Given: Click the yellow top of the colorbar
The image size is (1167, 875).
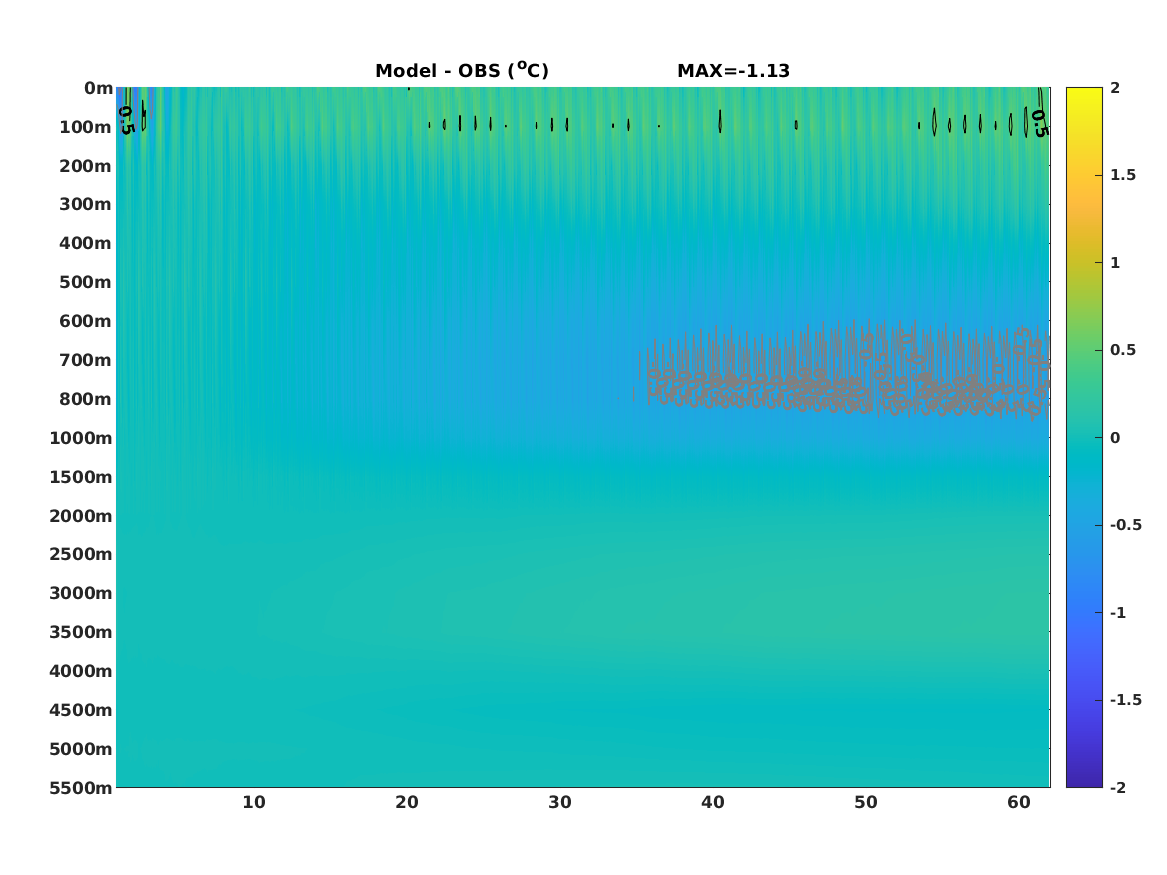Looking at the screenshot, I should pyautogui.click(x=1084, y=95).
